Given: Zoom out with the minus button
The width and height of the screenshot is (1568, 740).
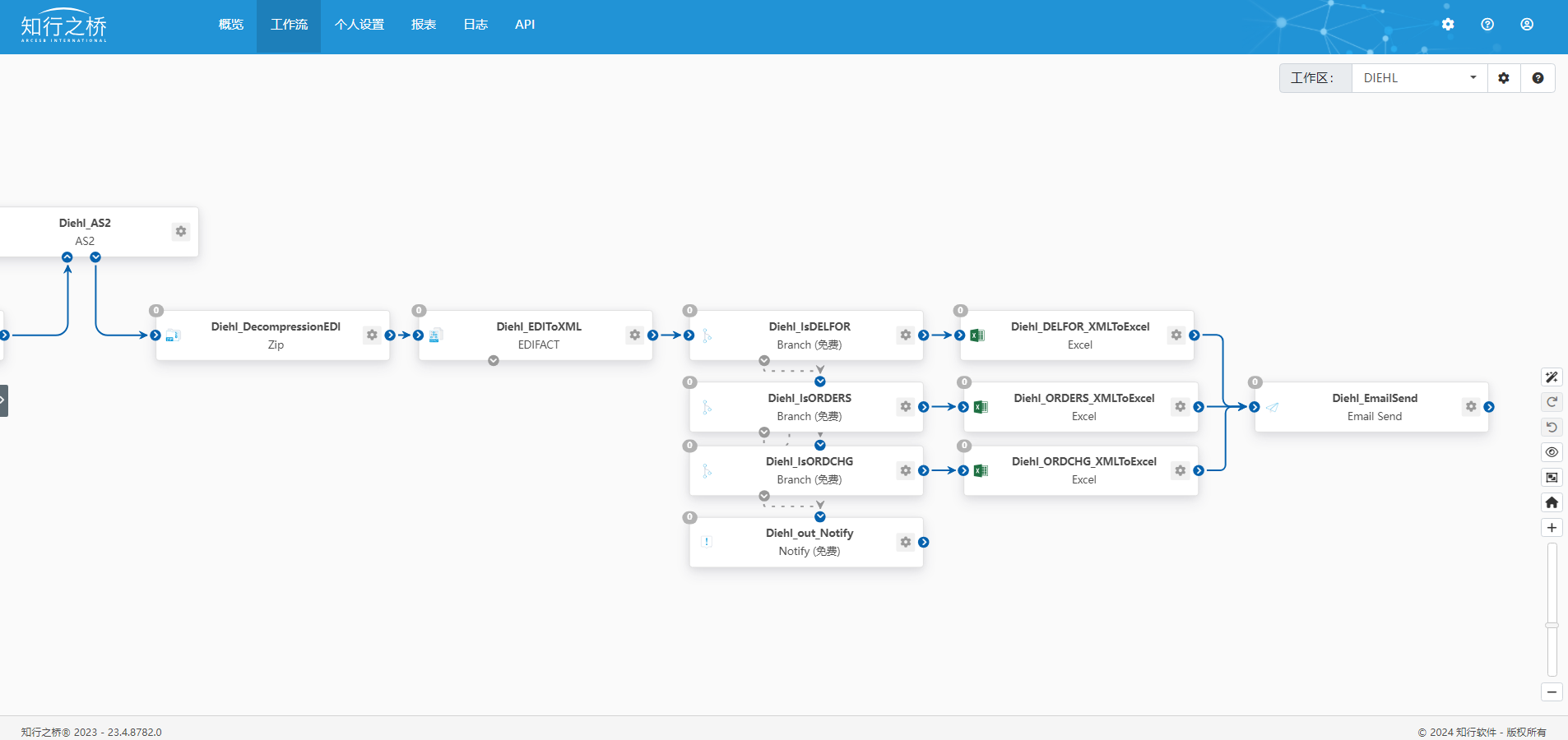Looking at the screenshot, I should 1552,692.
